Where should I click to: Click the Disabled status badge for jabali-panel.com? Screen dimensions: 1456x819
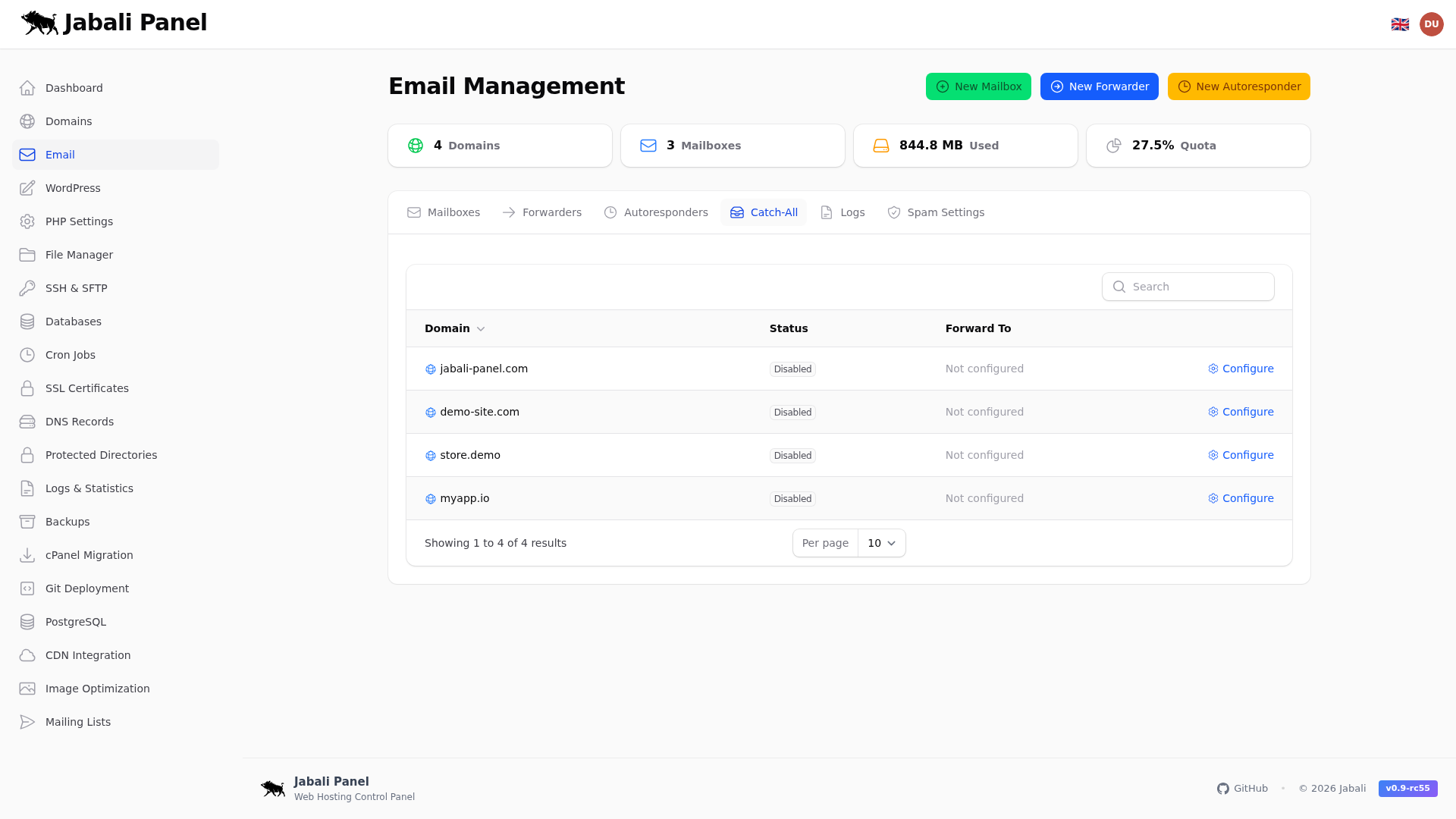point(792,369)
